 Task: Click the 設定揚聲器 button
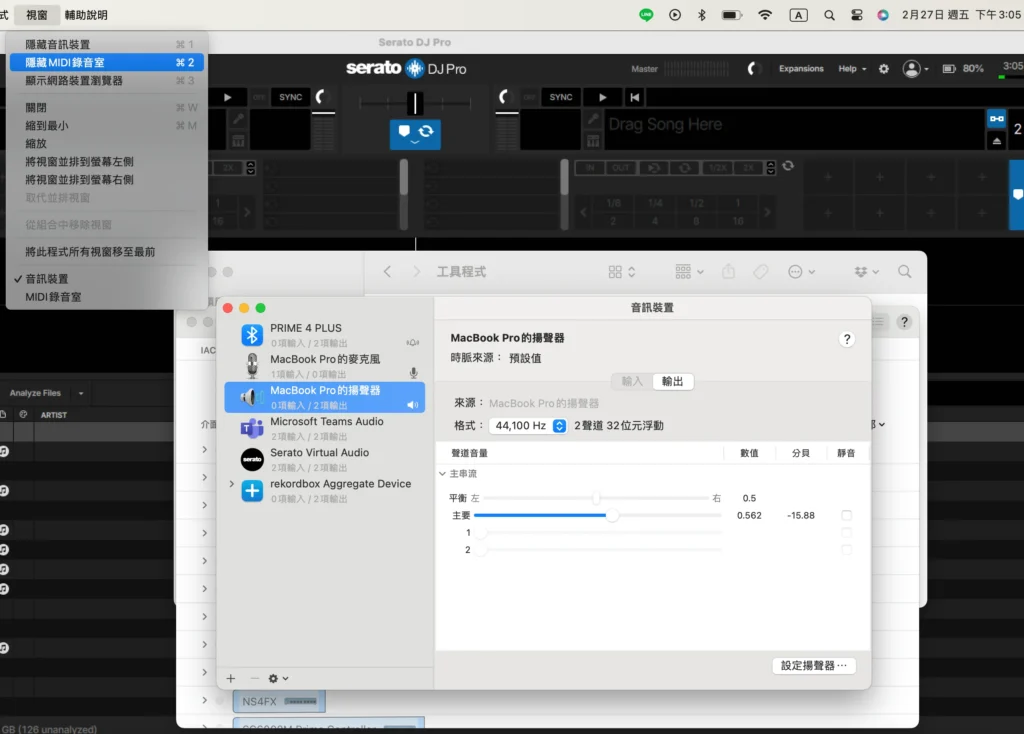click(814, 666)
